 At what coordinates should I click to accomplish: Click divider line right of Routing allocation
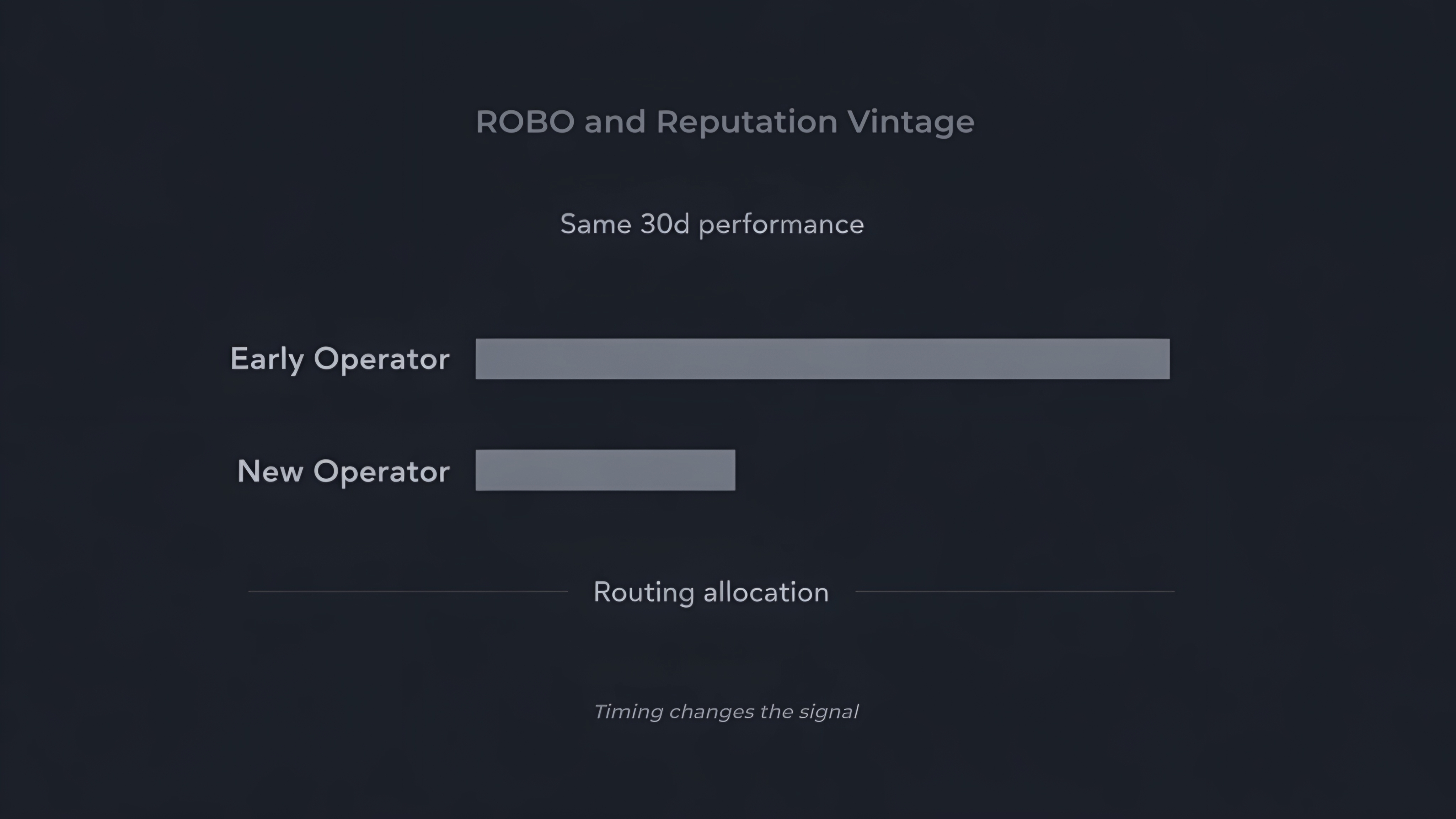click(x=1015, y=592)
